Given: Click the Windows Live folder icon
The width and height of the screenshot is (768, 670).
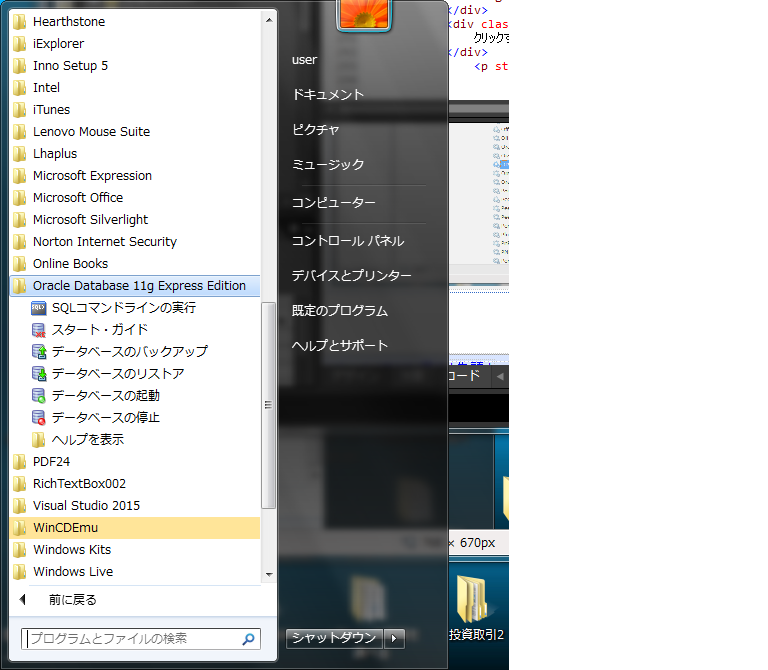Looking at the screenshot, I should pyautogui.click(x=20, y=572).
